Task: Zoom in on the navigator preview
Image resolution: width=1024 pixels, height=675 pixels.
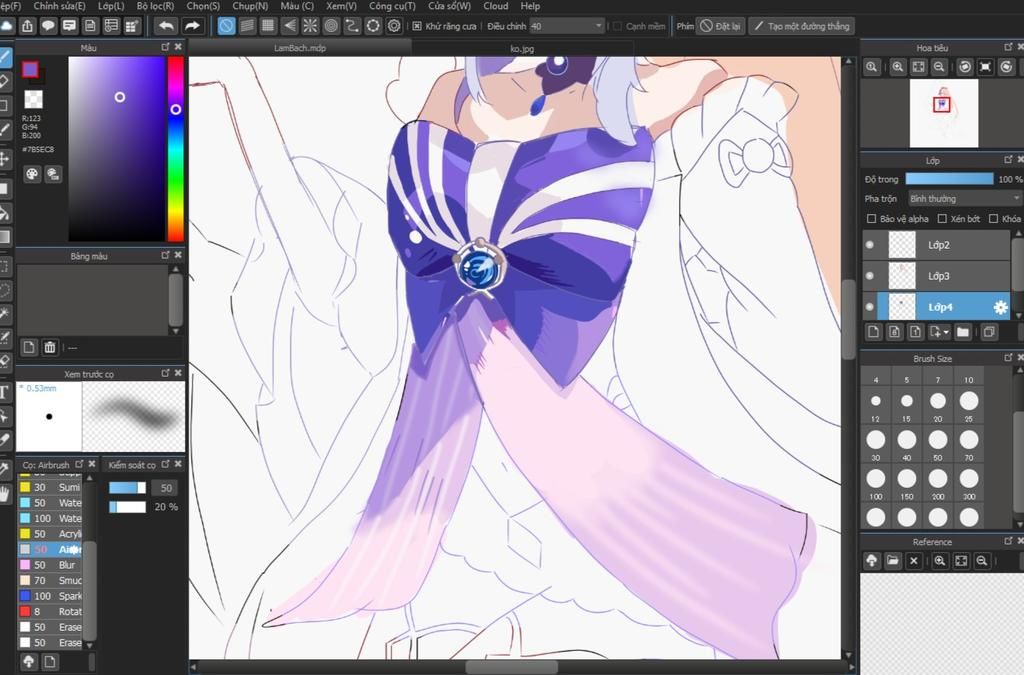Action: click(x=898, y=67)
